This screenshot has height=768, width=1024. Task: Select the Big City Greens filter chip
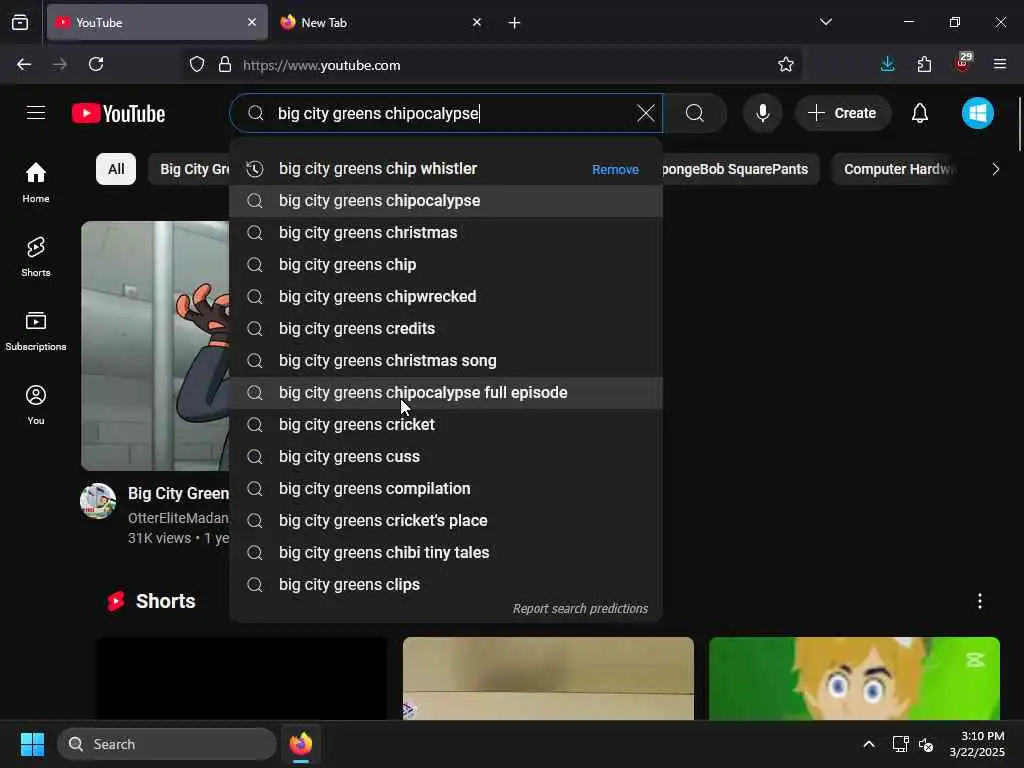click(189, 169)
